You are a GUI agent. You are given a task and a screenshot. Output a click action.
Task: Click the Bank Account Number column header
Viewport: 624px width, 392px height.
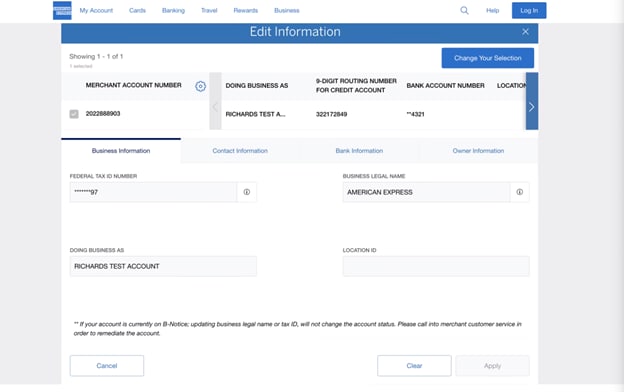(445, 86)
